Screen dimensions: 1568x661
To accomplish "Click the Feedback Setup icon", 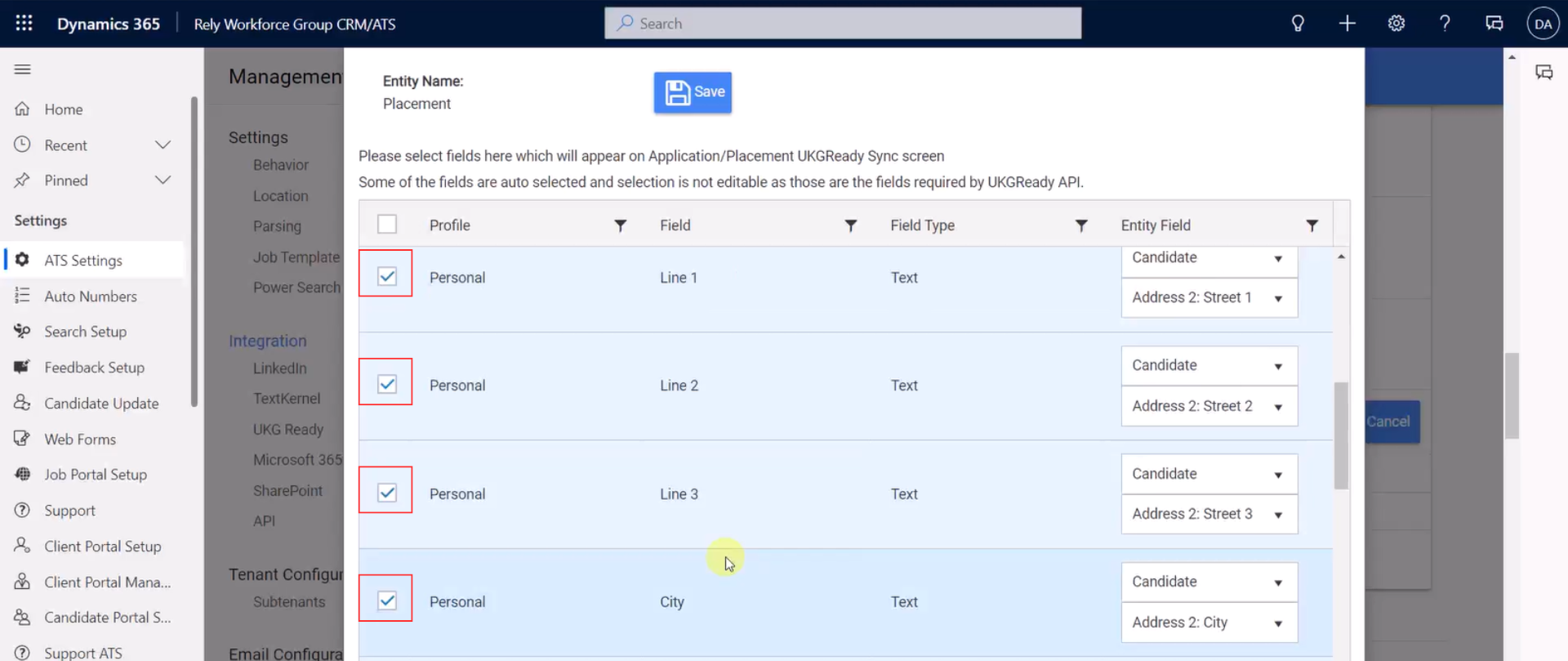I will tap(22, 367).
